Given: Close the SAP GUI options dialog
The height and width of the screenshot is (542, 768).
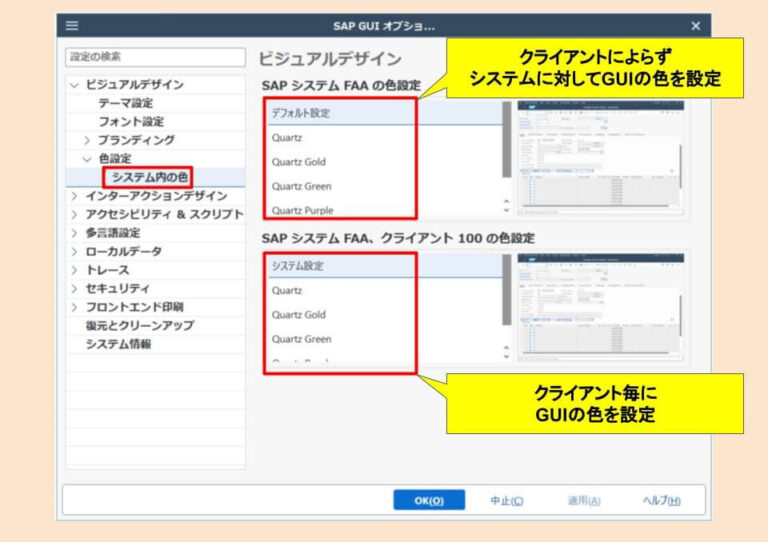Looking at the screenshot, I should click(x=696, y=26).
